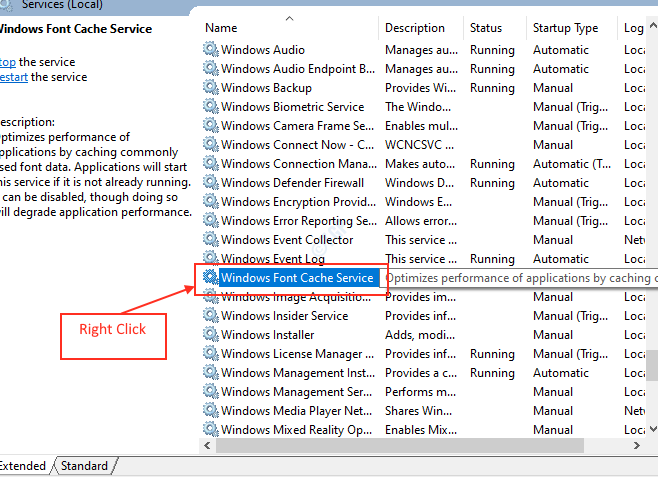Click the gear icon beside Windows Audio
This screenshot has width=658, height=477.
click(x=211, y=49)
